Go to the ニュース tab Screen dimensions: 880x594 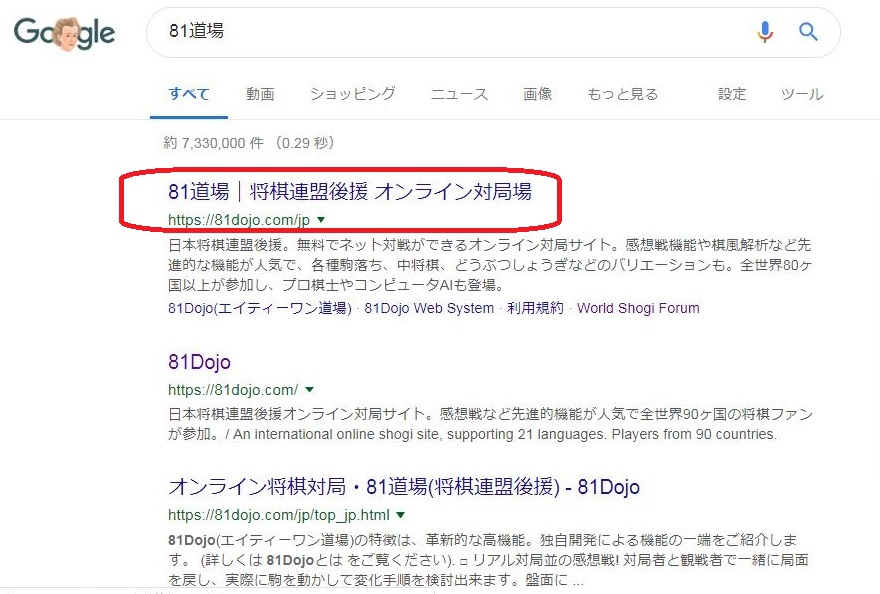point(460,94)
